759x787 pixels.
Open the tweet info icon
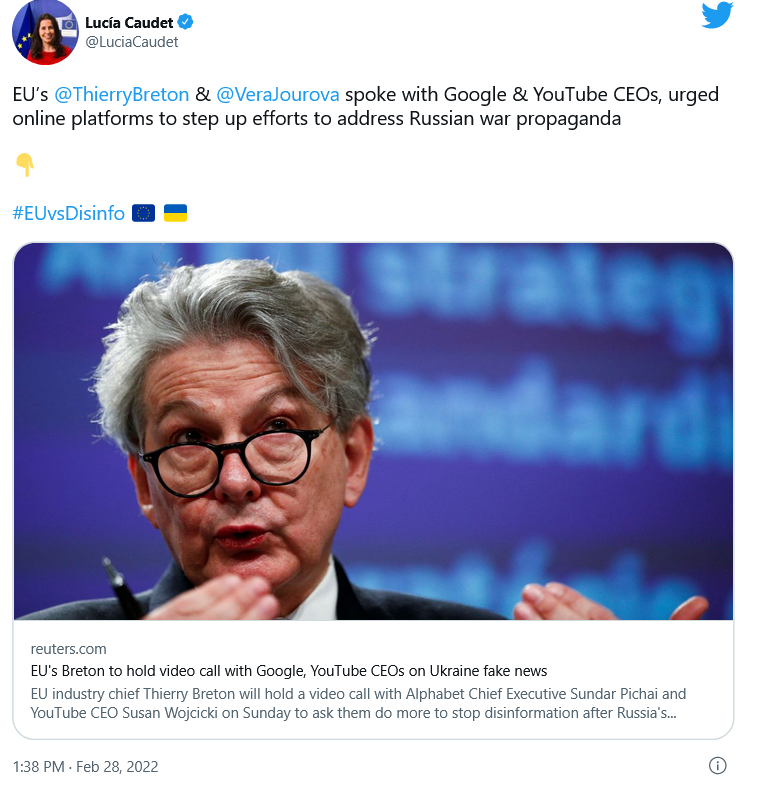tap(717, 765)
